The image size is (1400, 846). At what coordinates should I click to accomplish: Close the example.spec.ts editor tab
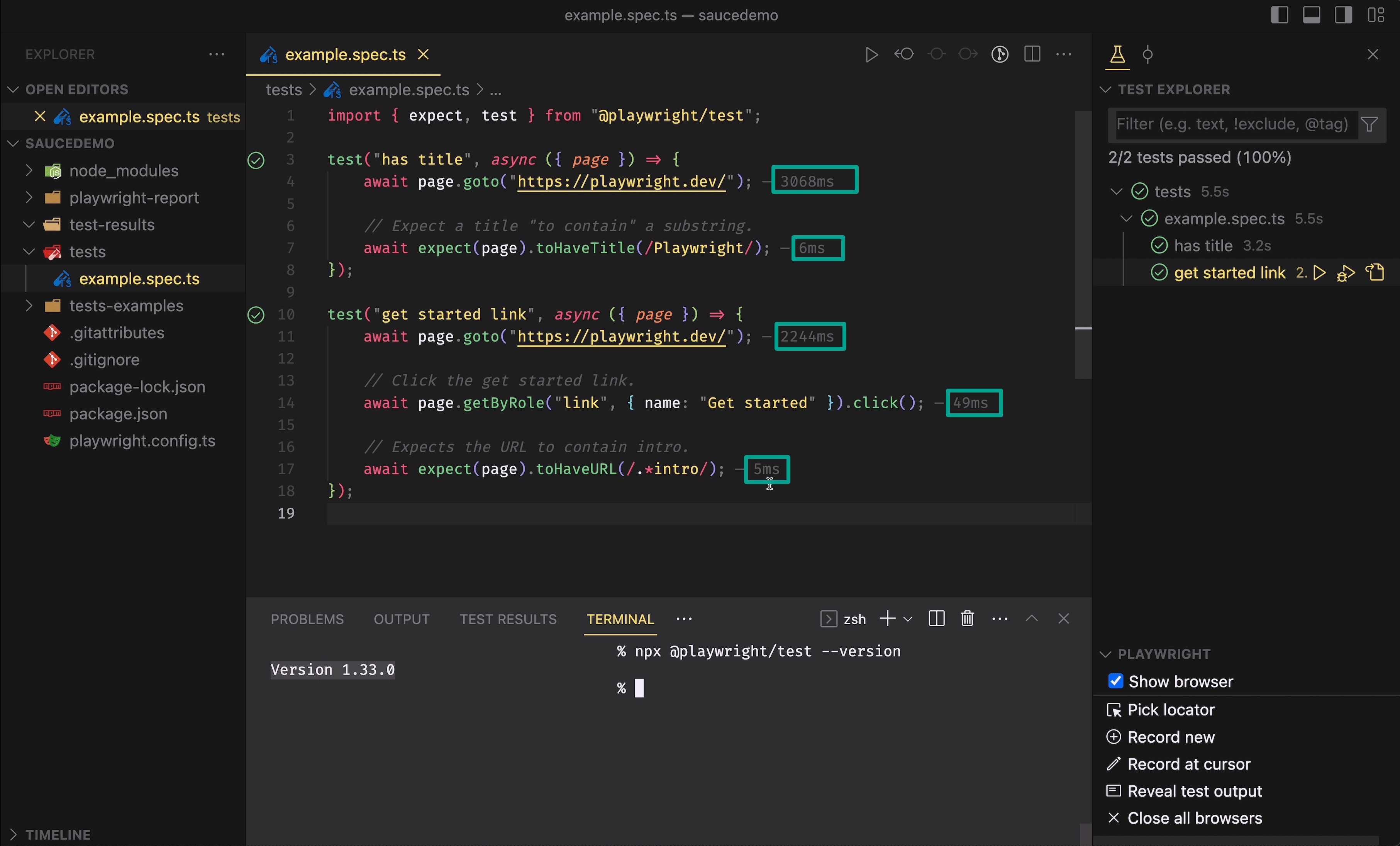pos(423,54)
